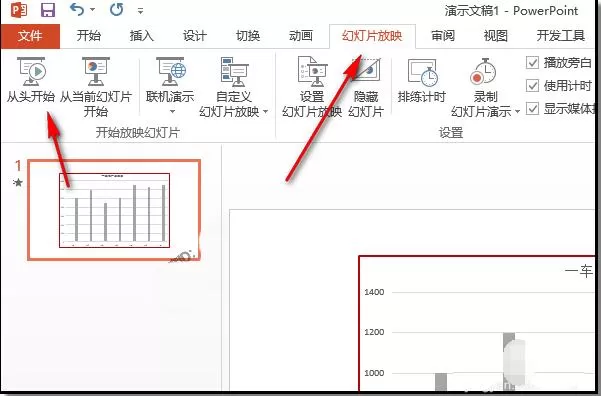
Task: Start slideshow with 从头开始 icon
Action: pos(31,71)
